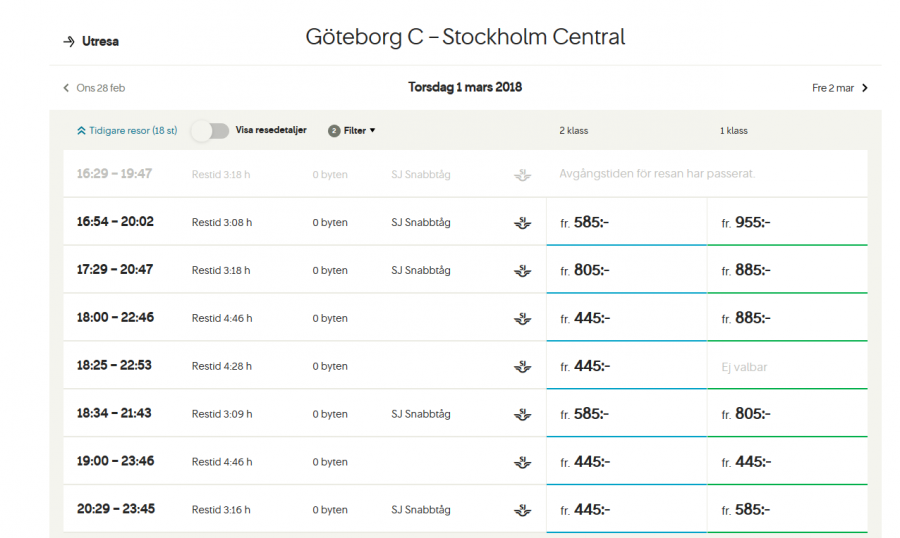Choose 2 klass 805 fare on 17:29 train

click(626, 270)
